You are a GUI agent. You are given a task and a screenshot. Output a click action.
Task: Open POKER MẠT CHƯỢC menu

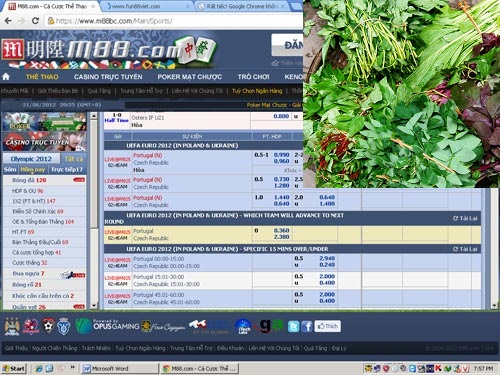(190, 77)
